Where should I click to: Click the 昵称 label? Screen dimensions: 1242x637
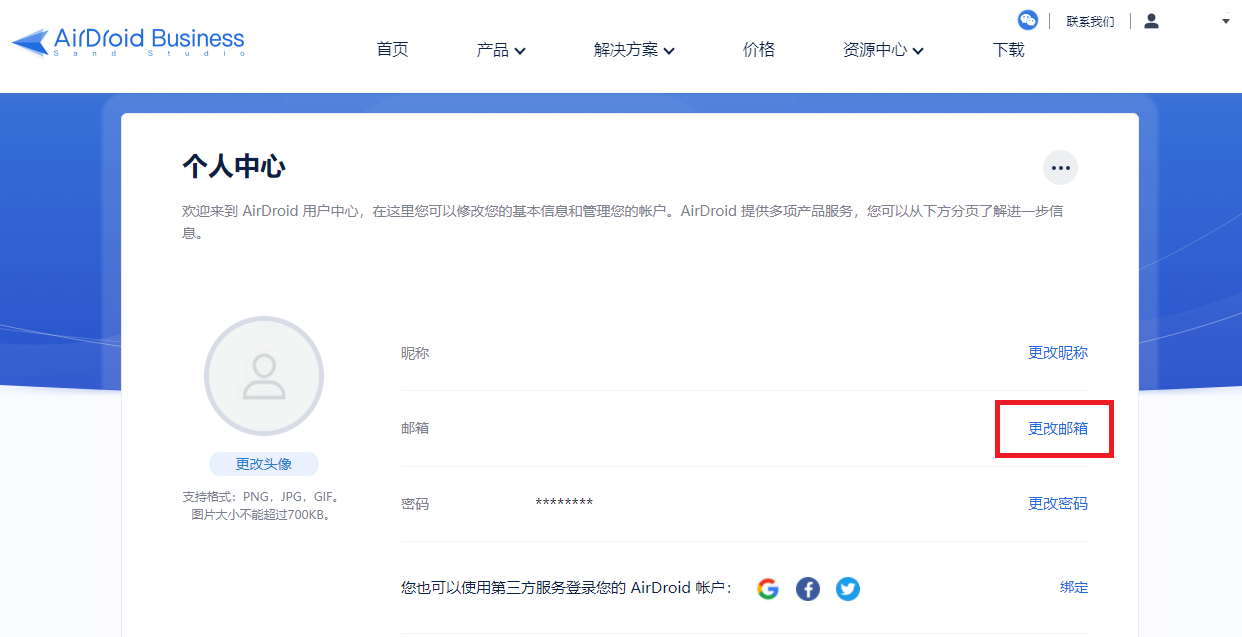(x=415, y=353)
